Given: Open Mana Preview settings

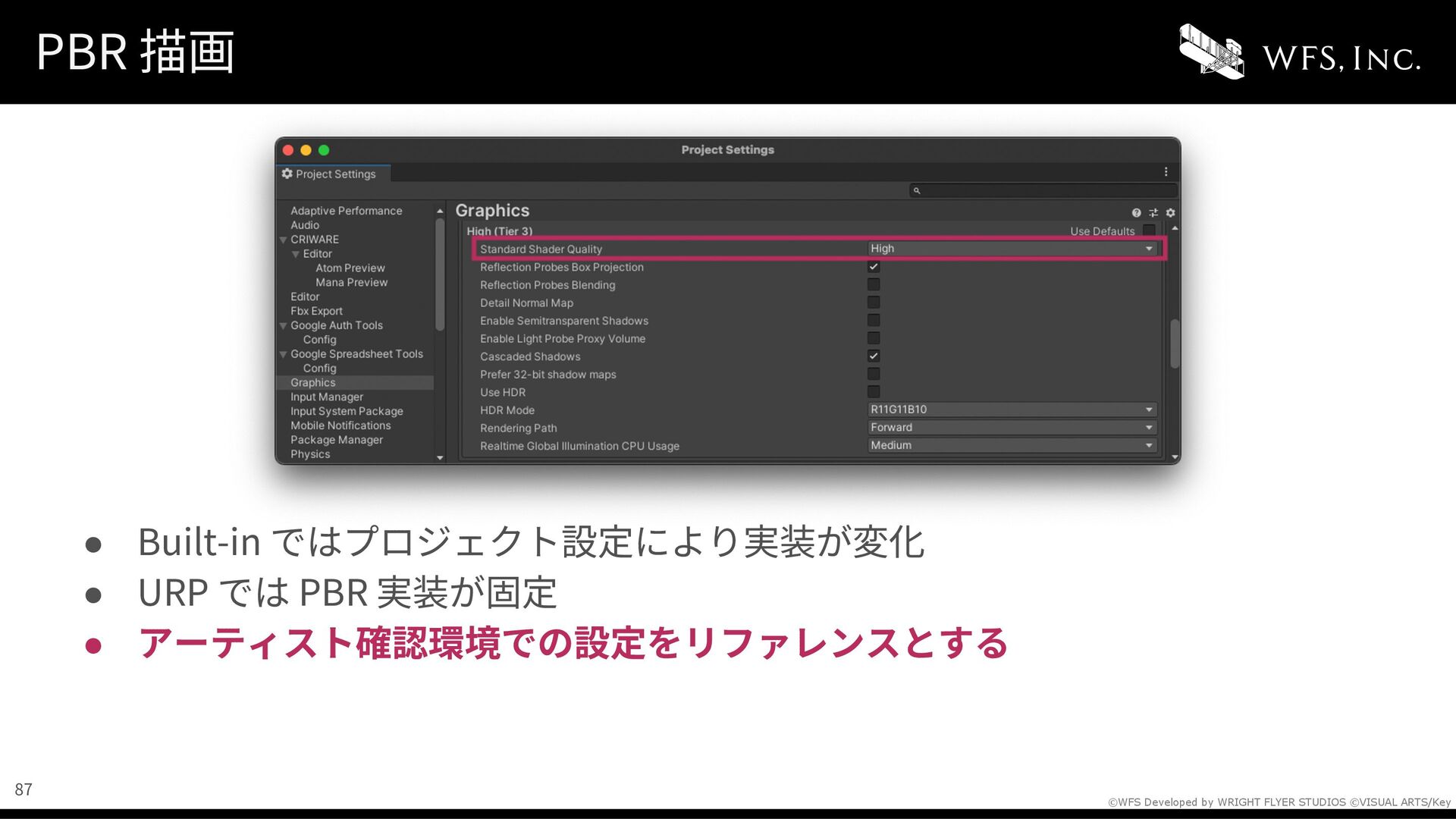Looking at the screenshot, I should 352,283.
